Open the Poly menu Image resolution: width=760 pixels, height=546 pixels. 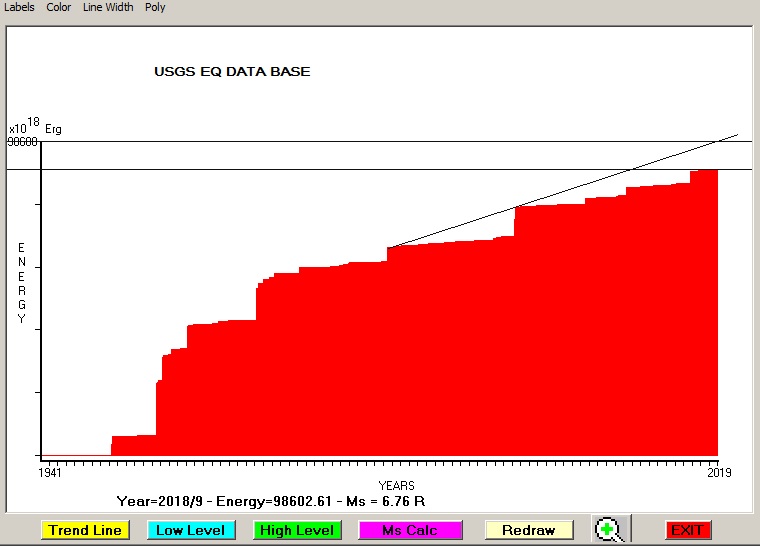coord(155,7)
